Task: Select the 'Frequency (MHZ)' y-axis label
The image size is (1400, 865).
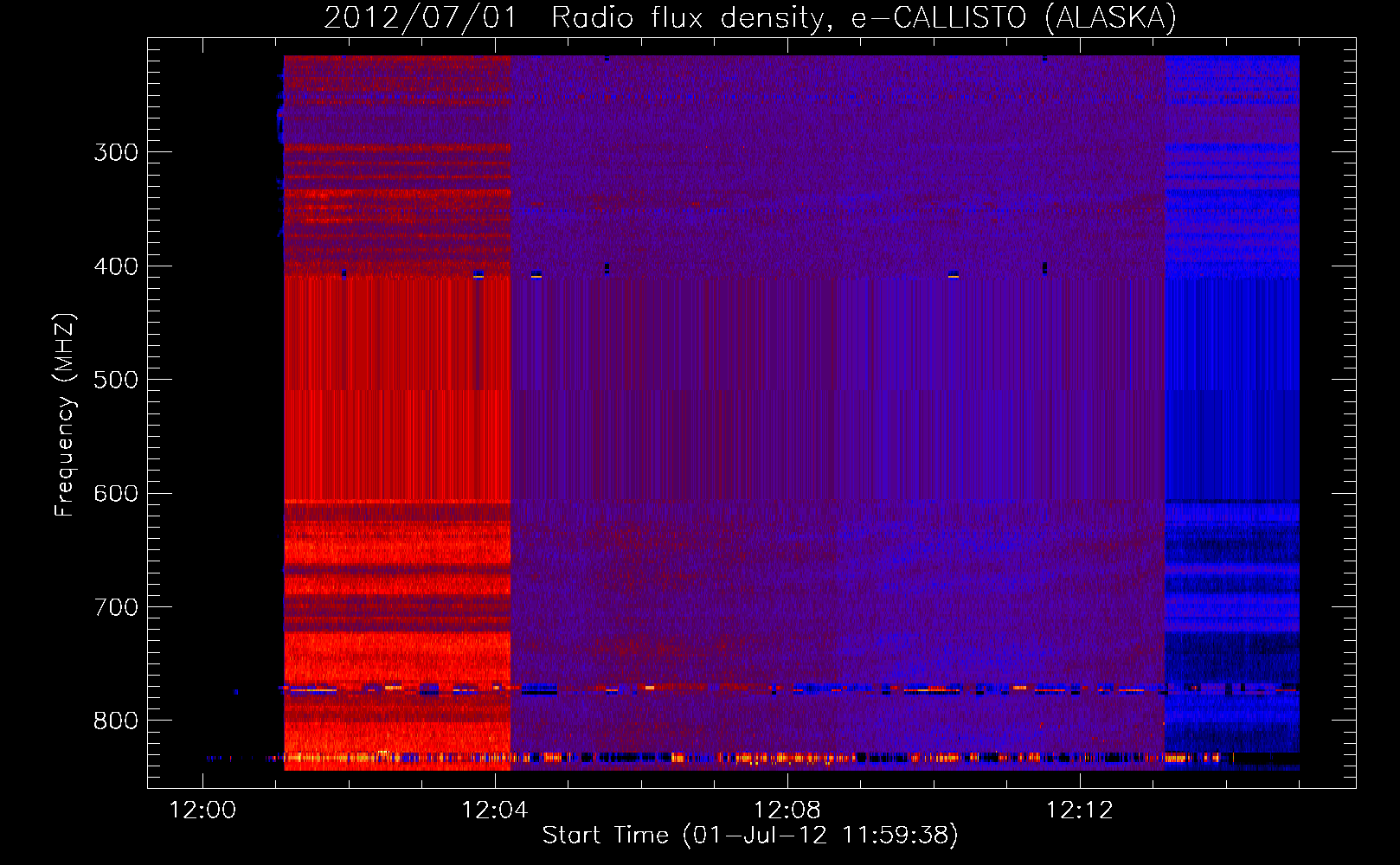Action: (x=65, y=415)
